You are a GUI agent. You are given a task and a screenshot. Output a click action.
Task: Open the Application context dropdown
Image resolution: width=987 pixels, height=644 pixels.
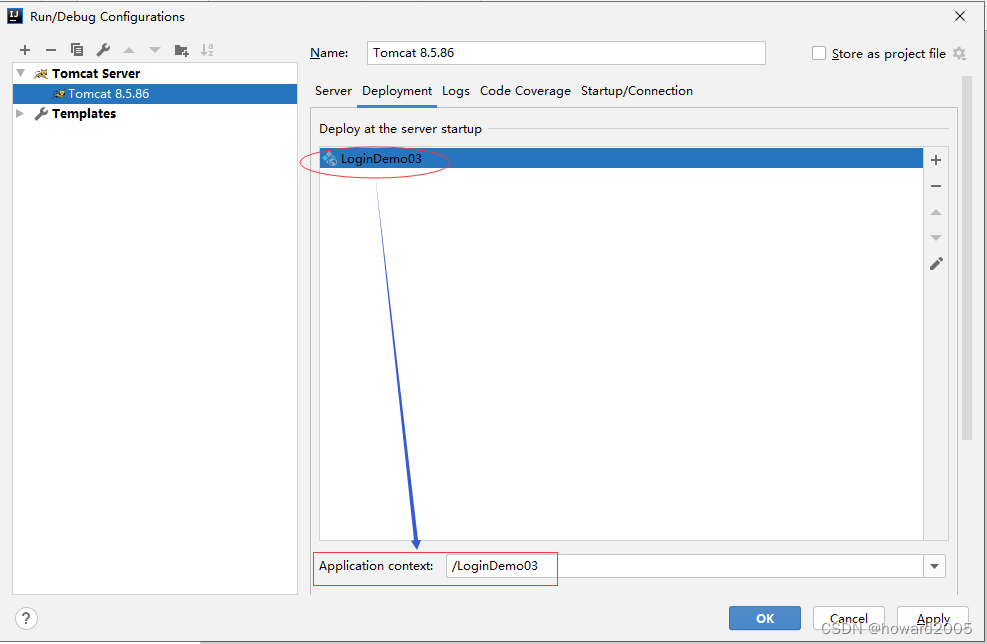click(x=933, y=566)
